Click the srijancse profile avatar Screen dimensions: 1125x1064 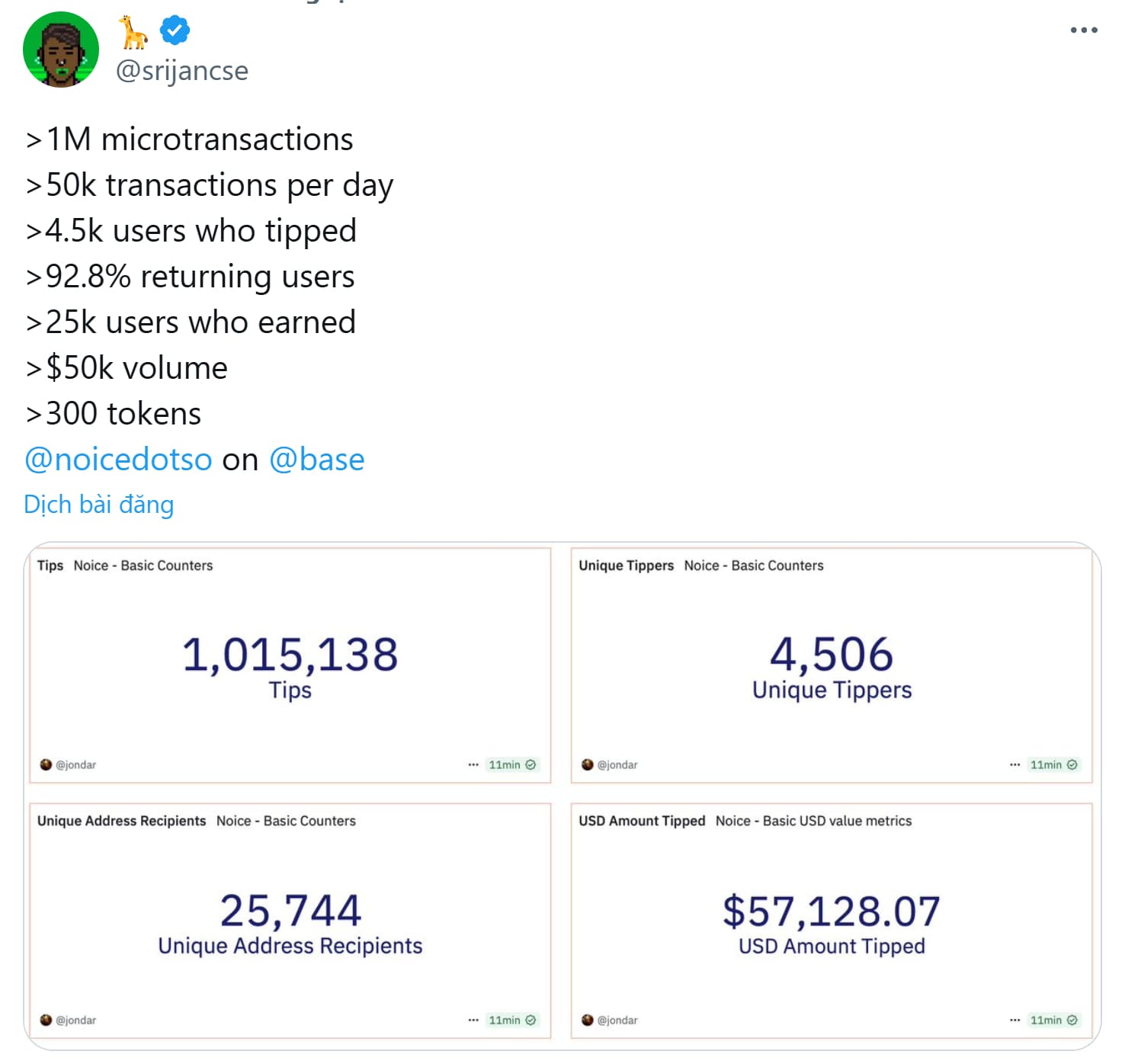pos(61,50)
